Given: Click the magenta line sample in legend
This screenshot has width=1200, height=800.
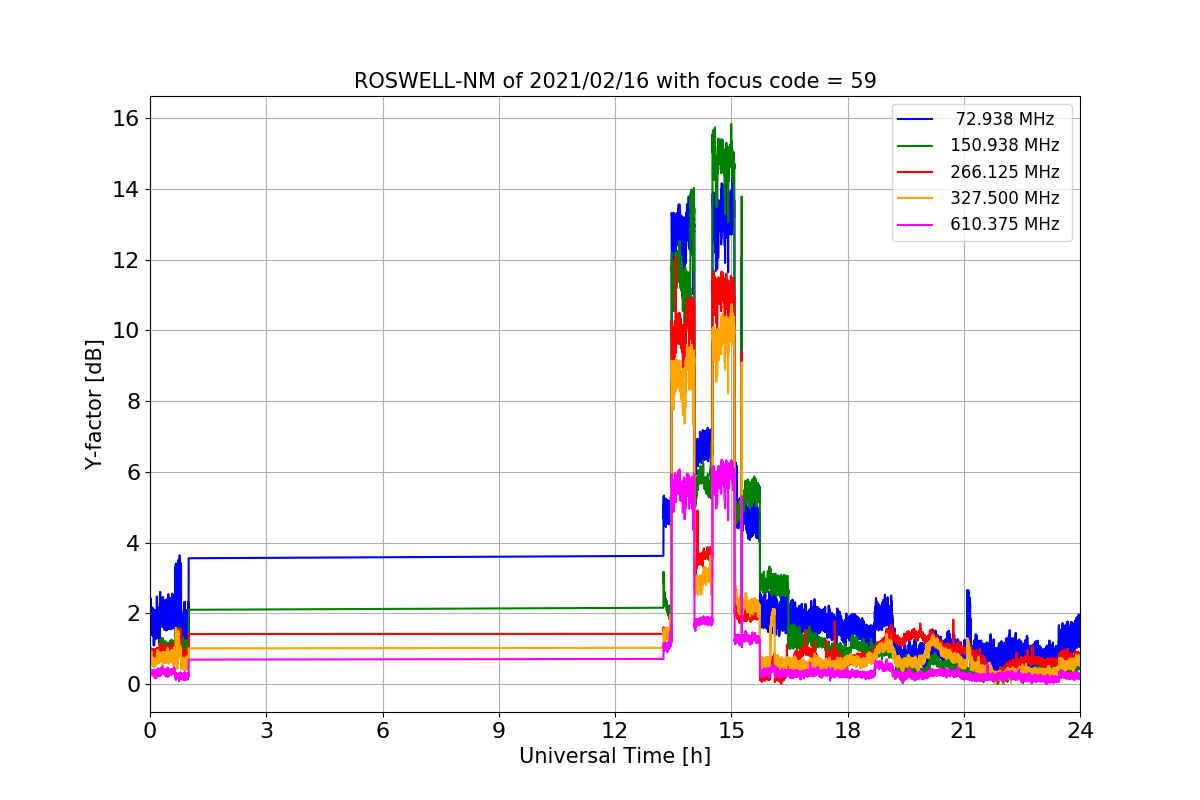Looking at the screenshot, I should (x=915, y=225).
